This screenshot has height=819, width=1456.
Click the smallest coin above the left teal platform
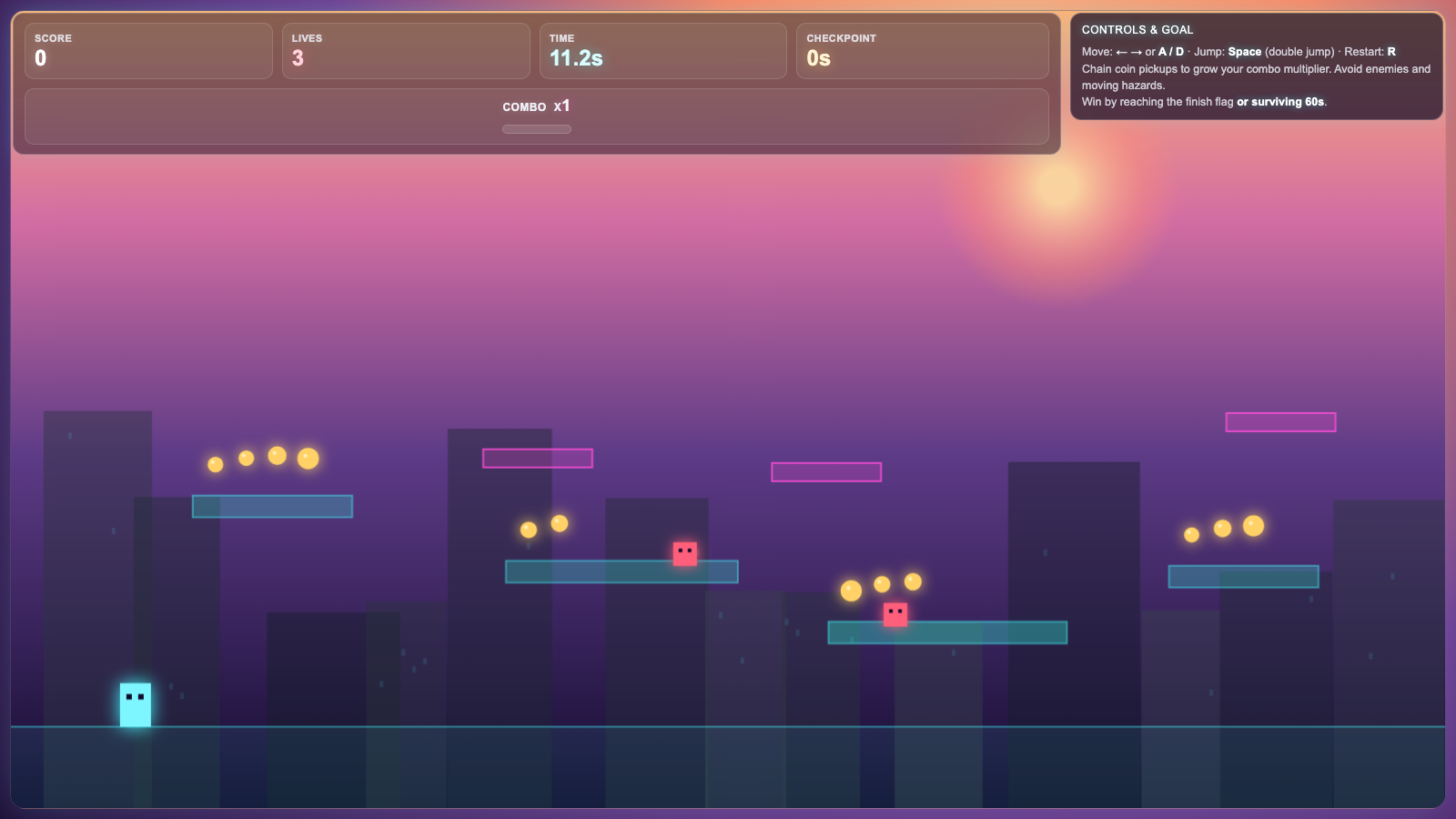[x=216, y=464]
